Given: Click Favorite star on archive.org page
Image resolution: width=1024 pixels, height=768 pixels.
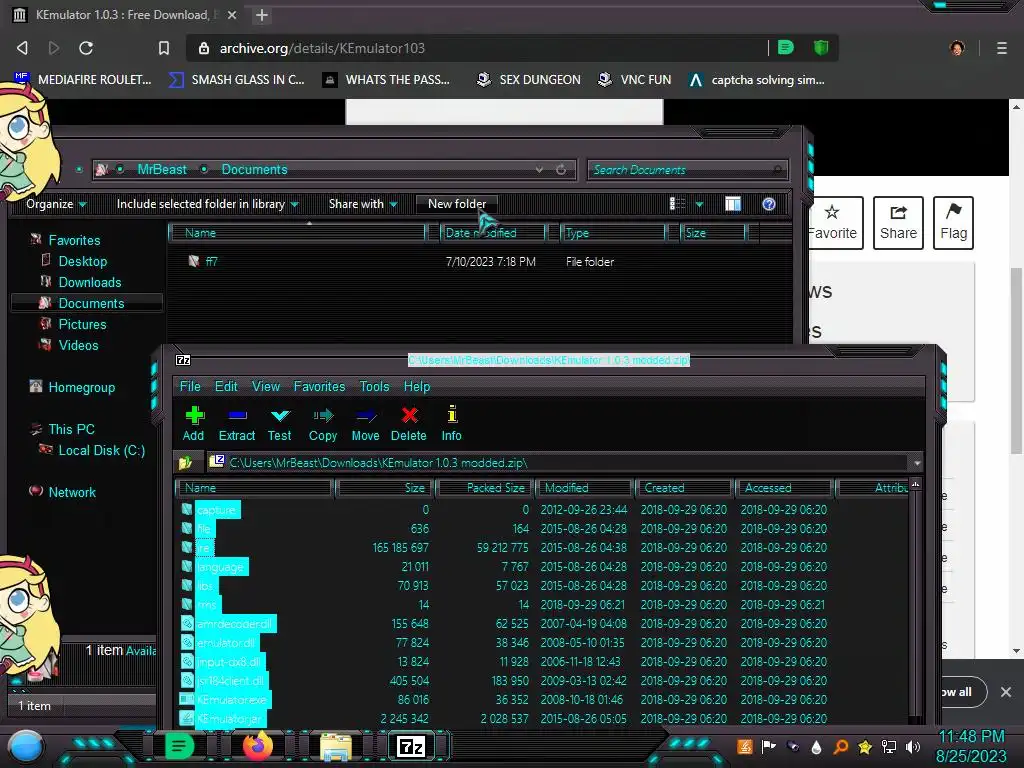Looking at the screenshot, I should tap(831, 222).
